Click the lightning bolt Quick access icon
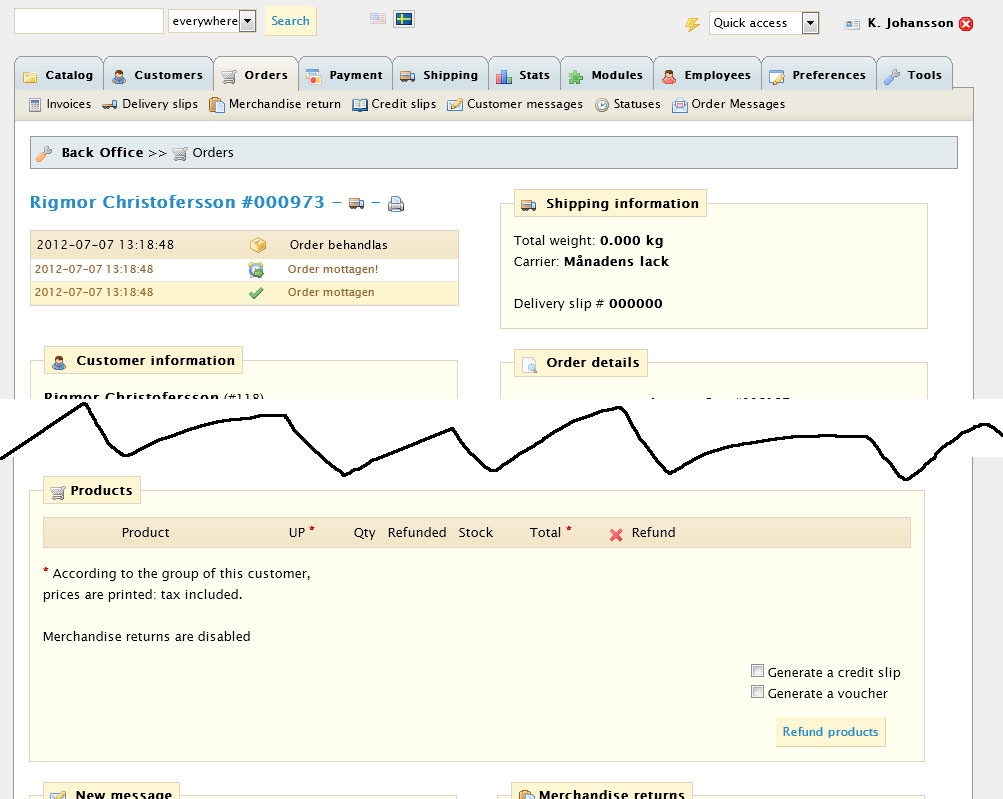Screen dimensions: 1003x799 pos(692,24)
